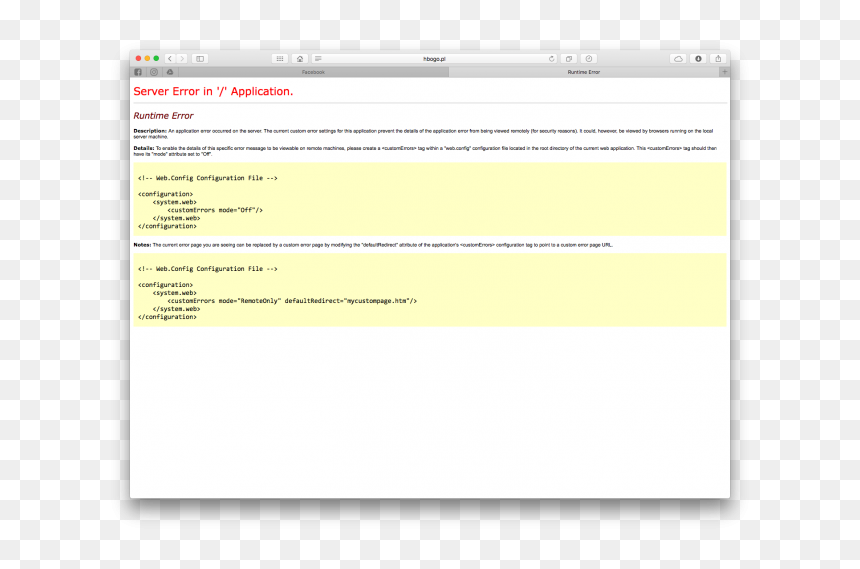The width and height of the screenshot is (860, 569).
Task: Reload the hbogo.pl page
Action: click(x=551, y=59)
